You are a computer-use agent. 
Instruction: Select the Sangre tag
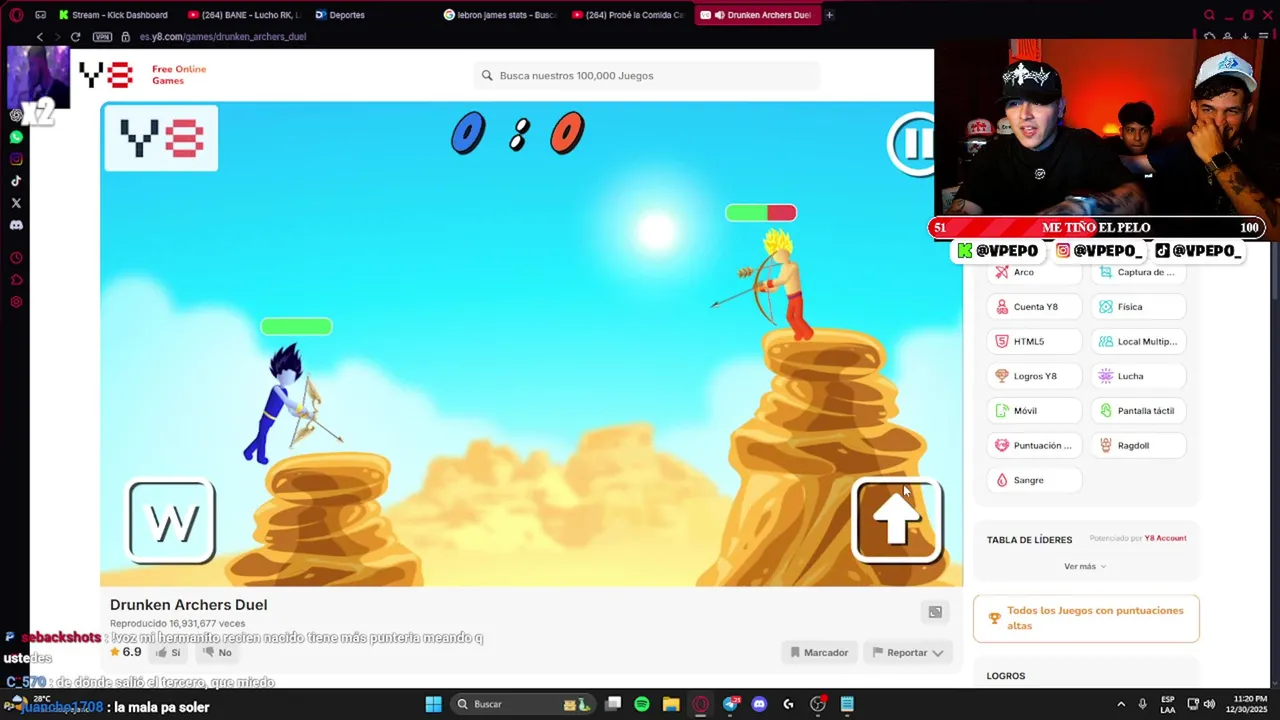[1034, 480]
